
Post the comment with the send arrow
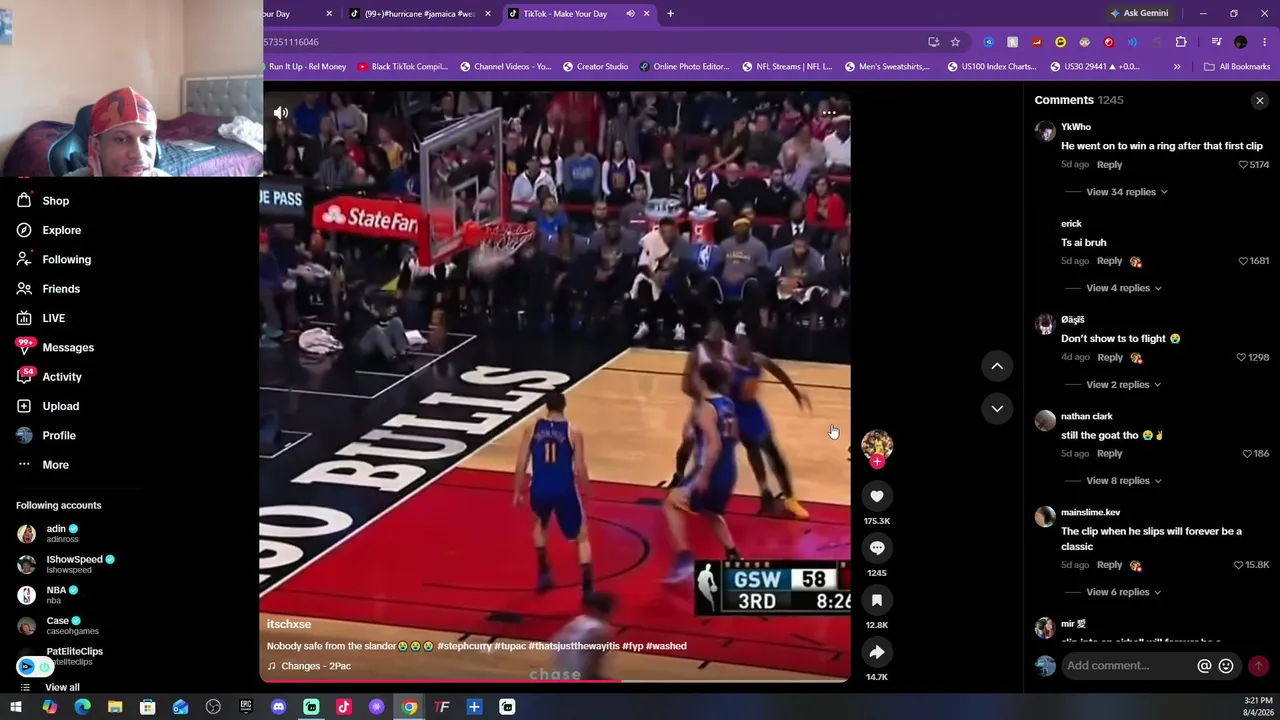(1258, 666)
